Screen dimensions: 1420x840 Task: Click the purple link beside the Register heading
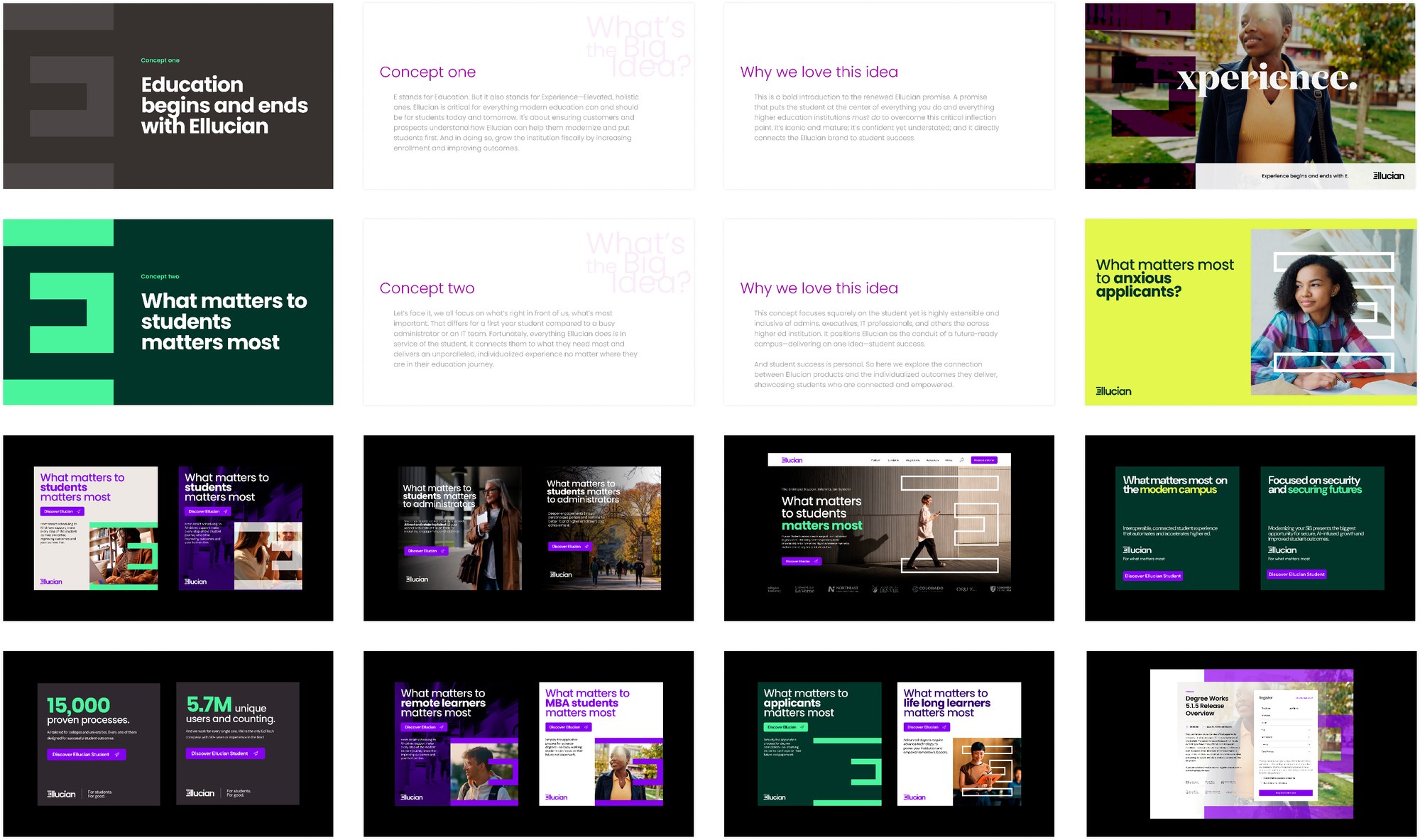point(1304,698)
